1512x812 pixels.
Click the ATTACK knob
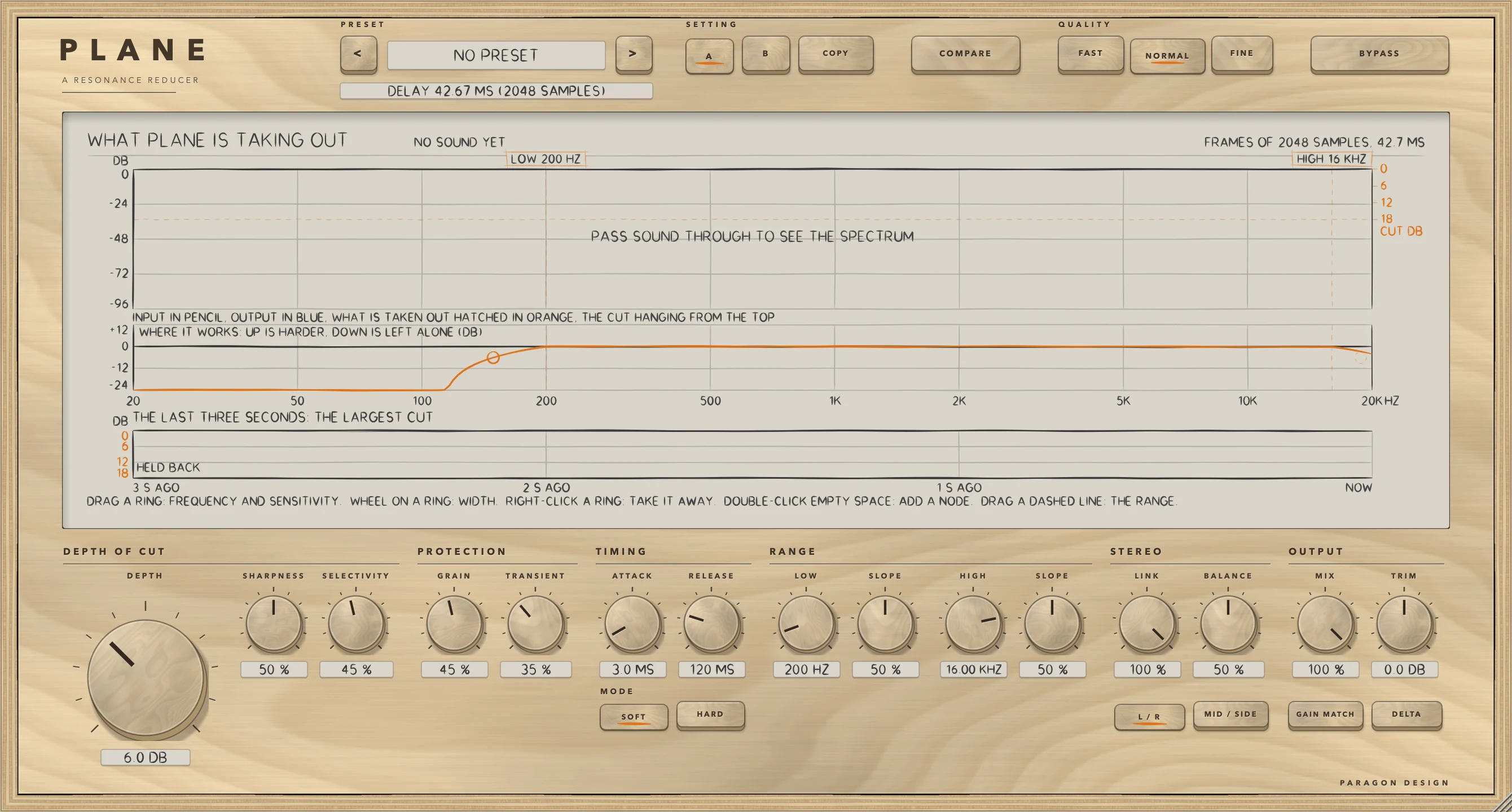coord(632,624)
